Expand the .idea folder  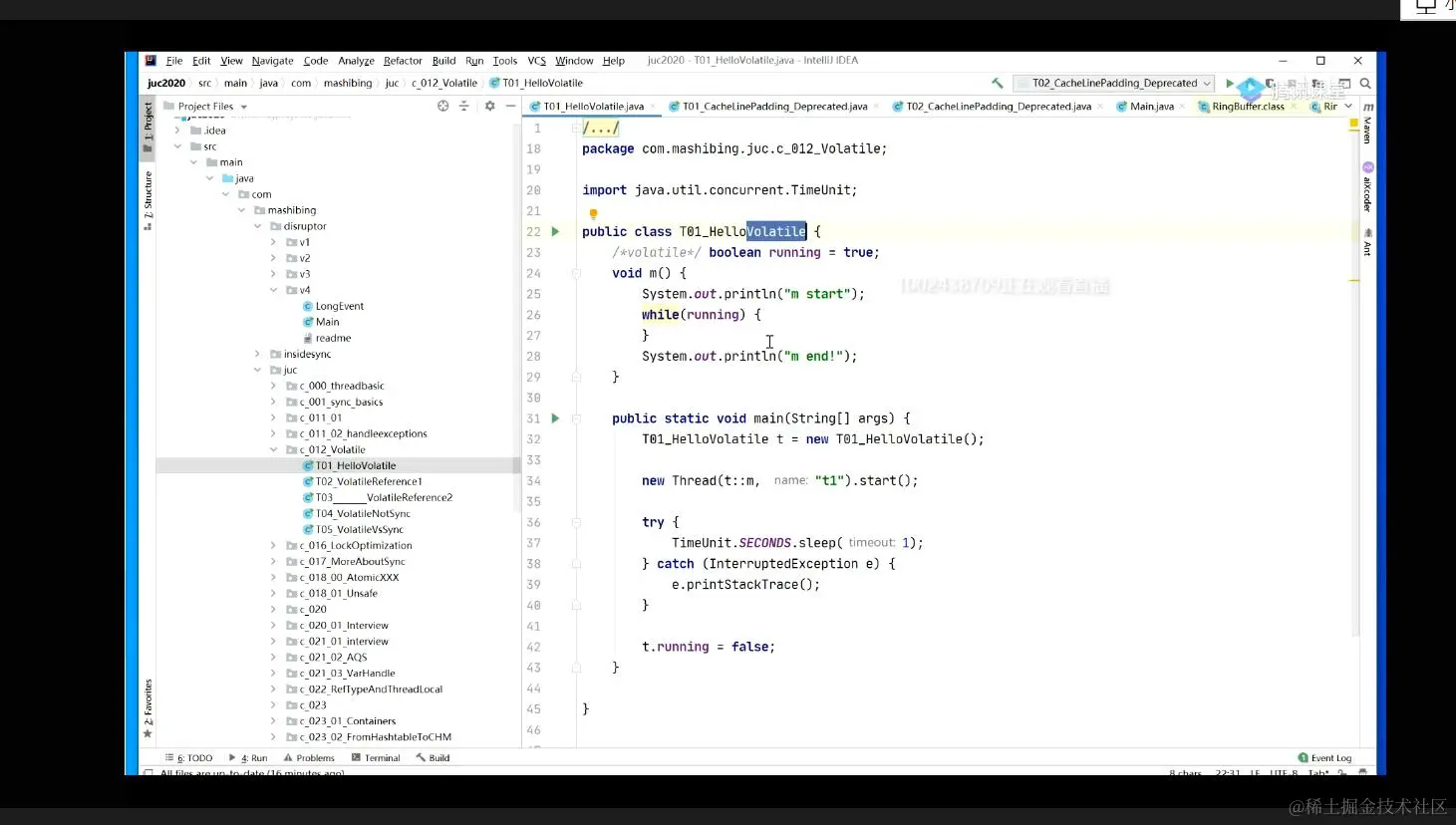pos(177,131)
